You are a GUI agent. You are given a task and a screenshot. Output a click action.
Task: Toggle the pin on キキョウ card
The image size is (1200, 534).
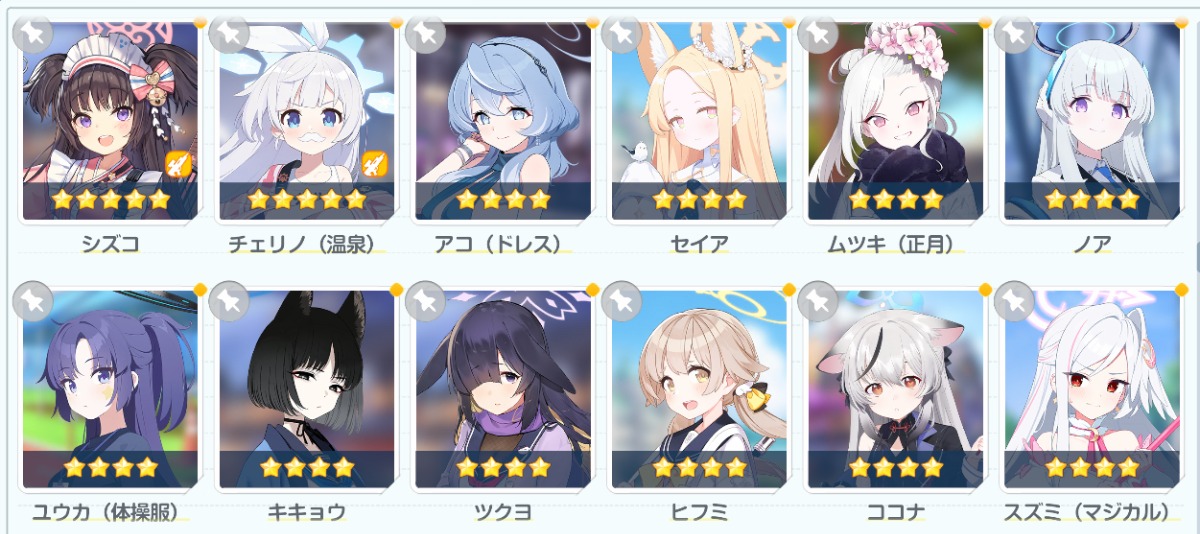coord(229,301)
